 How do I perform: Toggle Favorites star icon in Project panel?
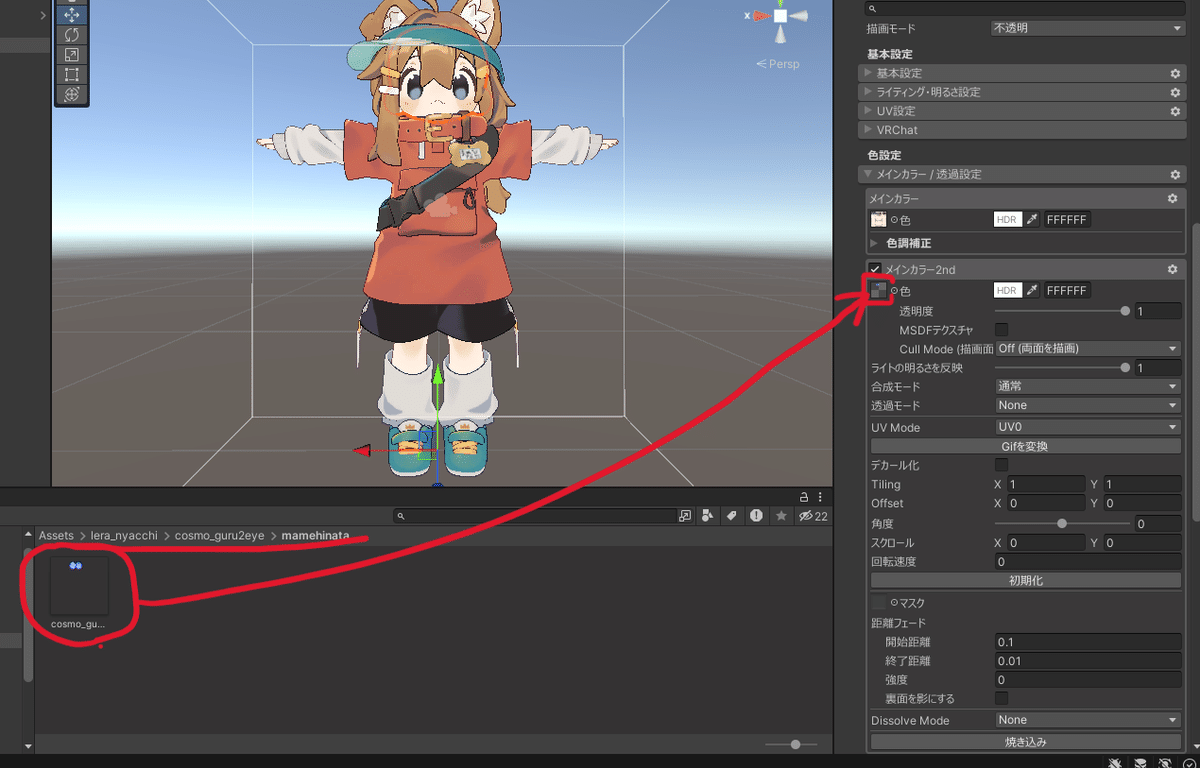tap(781, 516)
